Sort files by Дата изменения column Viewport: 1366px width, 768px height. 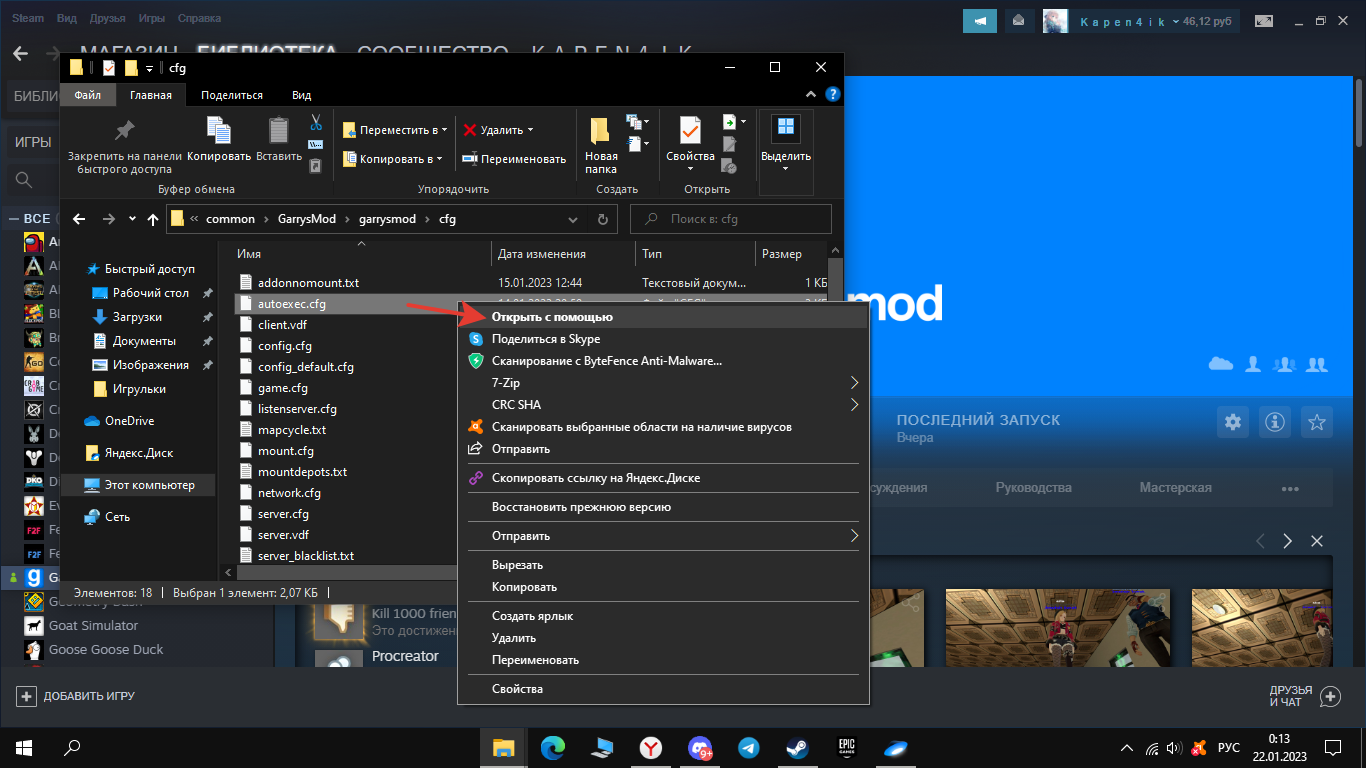[563, 254]
